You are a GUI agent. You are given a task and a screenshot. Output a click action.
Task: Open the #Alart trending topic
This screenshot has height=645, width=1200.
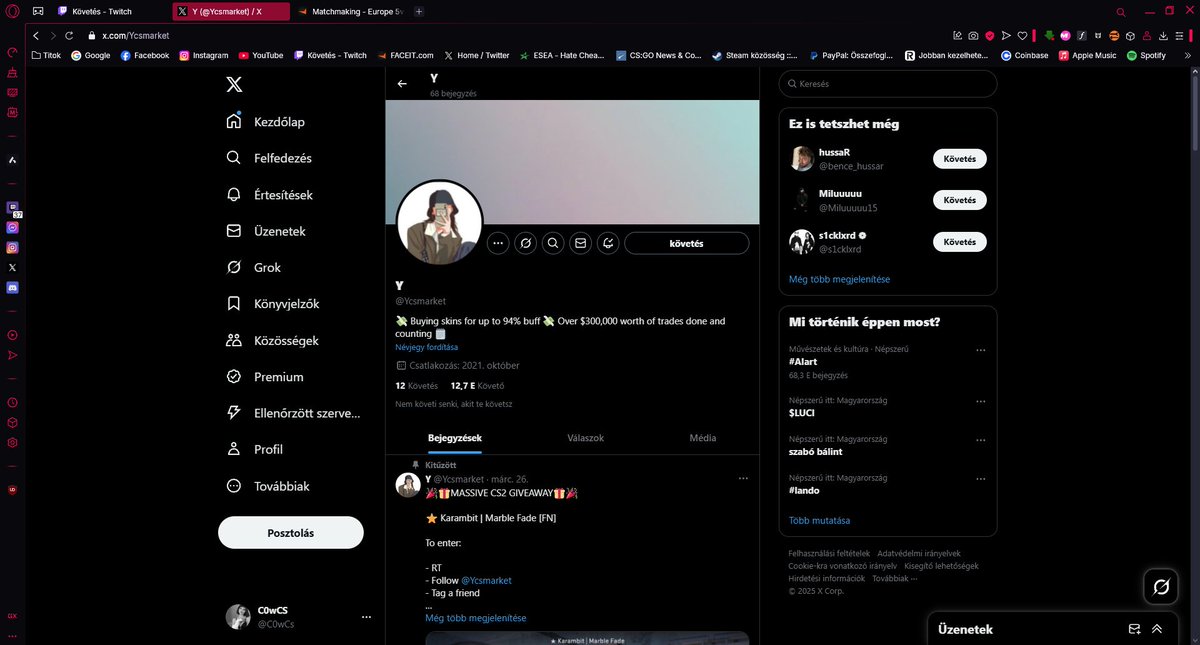tap(804, 361)
